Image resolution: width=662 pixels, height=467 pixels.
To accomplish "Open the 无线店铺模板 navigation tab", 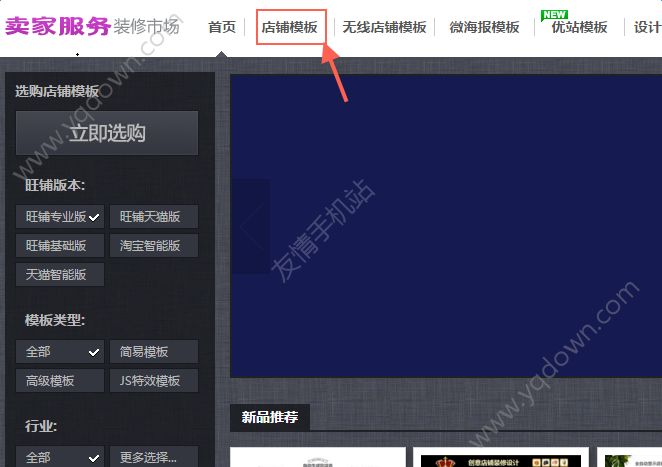I will point(384,27).
